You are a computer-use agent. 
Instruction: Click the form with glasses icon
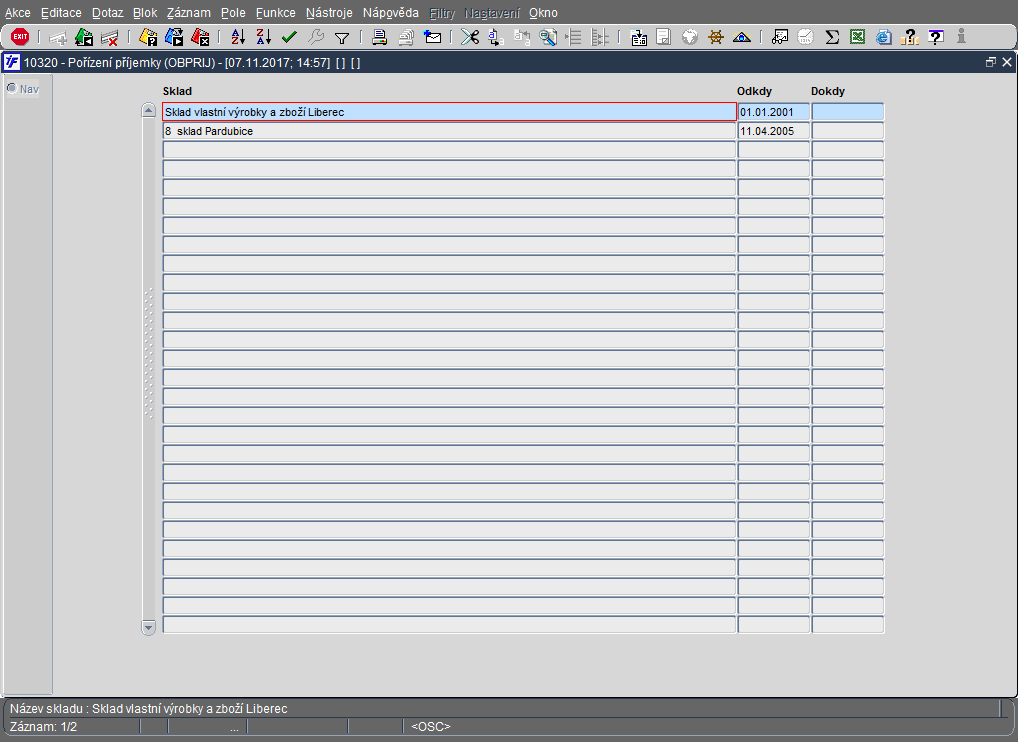pyautogui.click(x=780, y=38)
